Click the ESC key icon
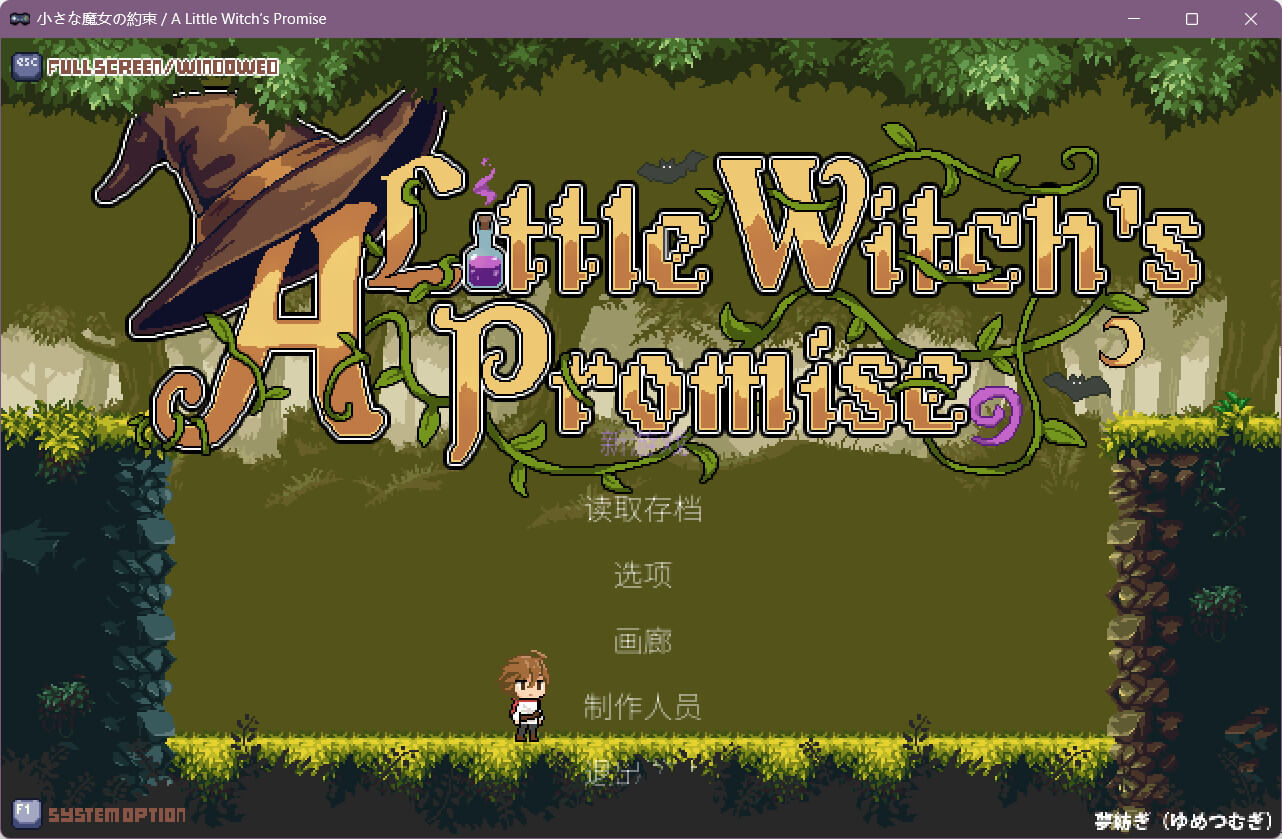 [x=26, y=67]
